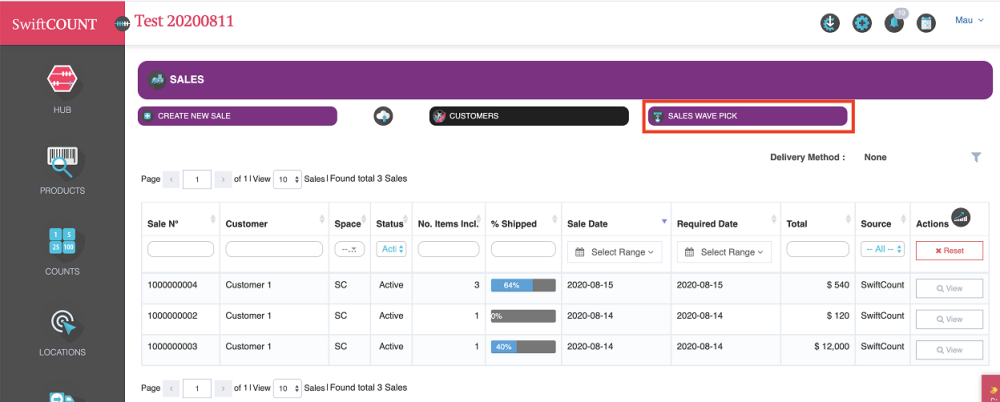
Task: Click the filter funnel icon
Action: [976, 157]
